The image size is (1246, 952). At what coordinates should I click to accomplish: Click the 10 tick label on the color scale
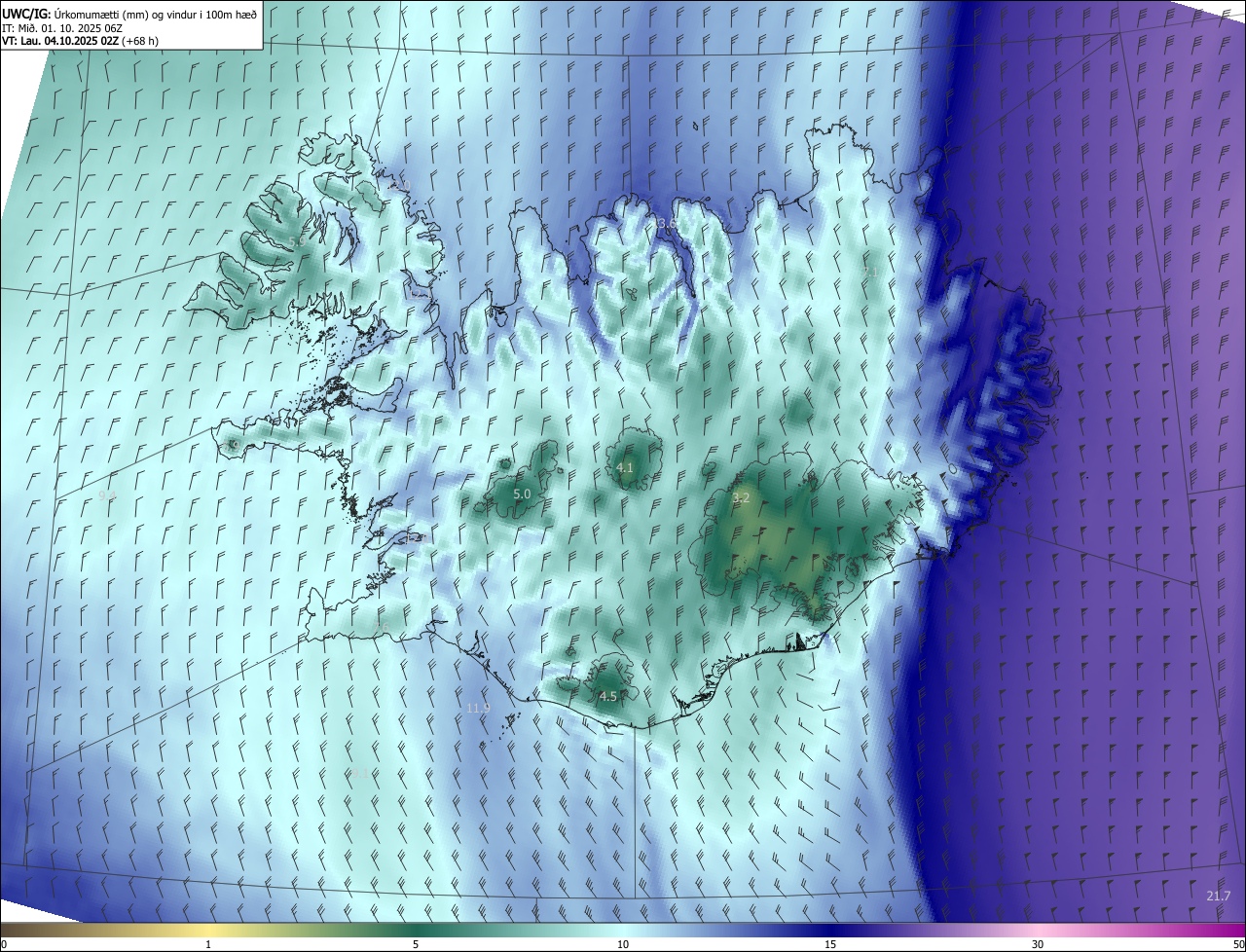623,944
